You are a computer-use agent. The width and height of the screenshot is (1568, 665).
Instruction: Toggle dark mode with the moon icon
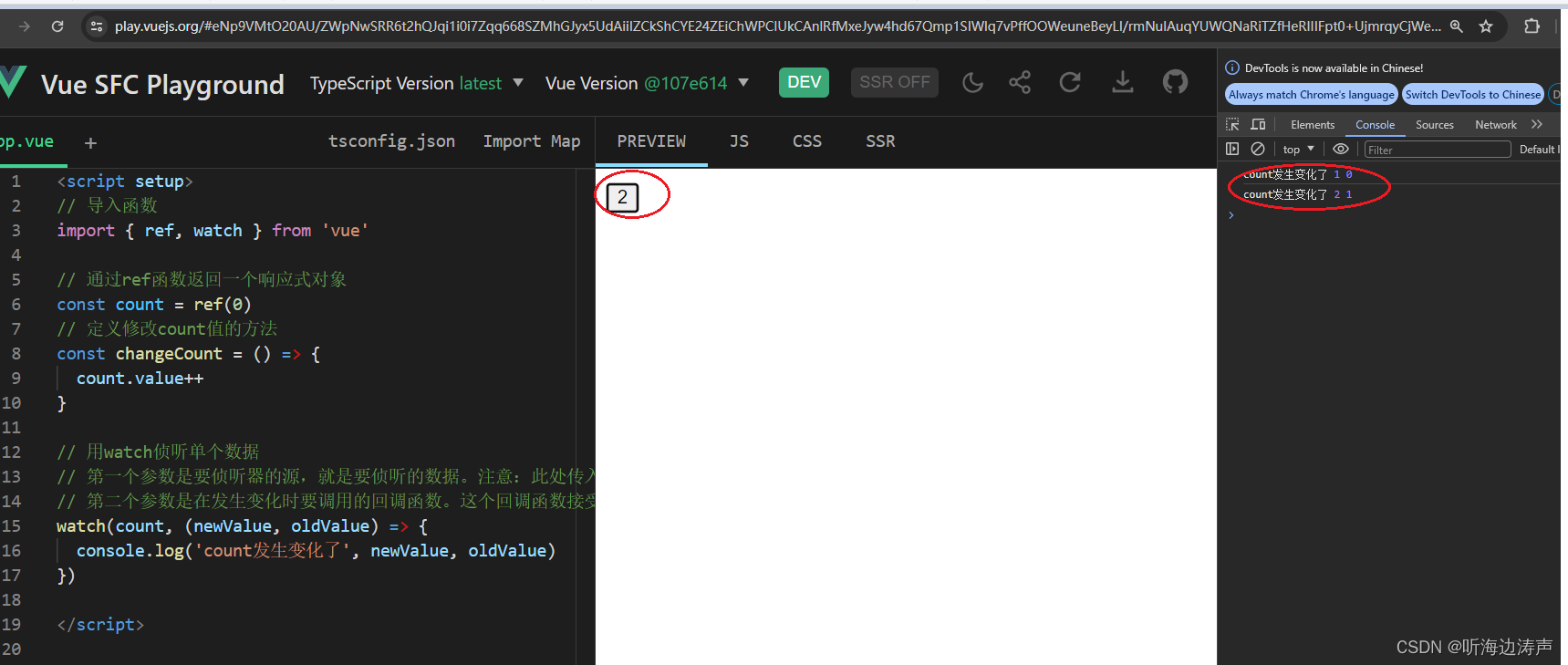click(972, 83)
